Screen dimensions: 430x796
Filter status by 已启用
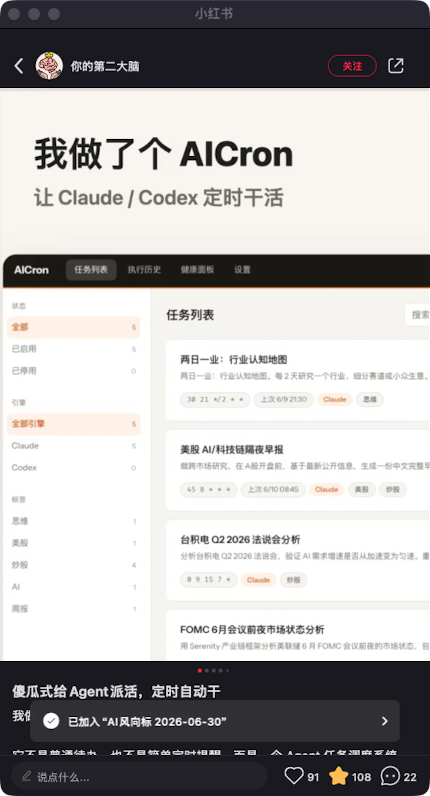pos(74,349)
